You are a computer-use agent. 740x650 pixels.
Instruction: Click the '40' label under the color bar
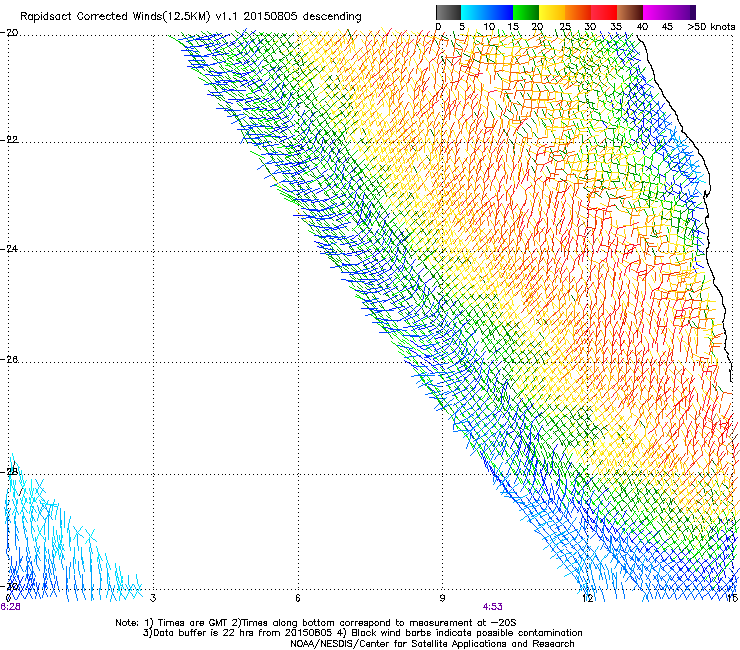click(642, 27)
